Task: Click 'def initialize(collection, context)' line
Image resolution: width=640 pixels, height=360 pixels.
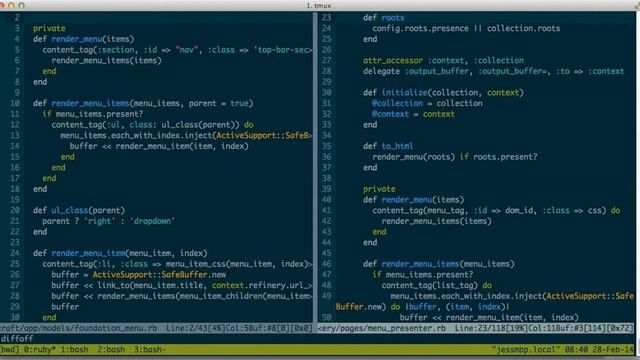Action: [443, 93]
